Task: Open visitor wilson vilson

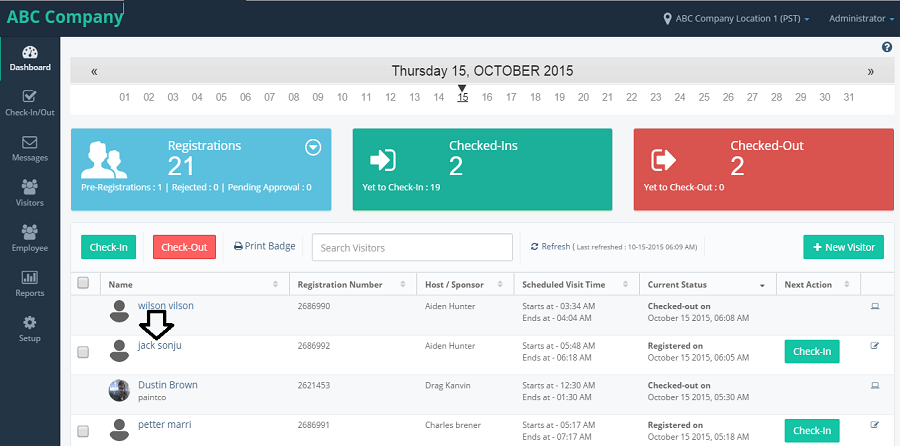Action: pos(166,306)
